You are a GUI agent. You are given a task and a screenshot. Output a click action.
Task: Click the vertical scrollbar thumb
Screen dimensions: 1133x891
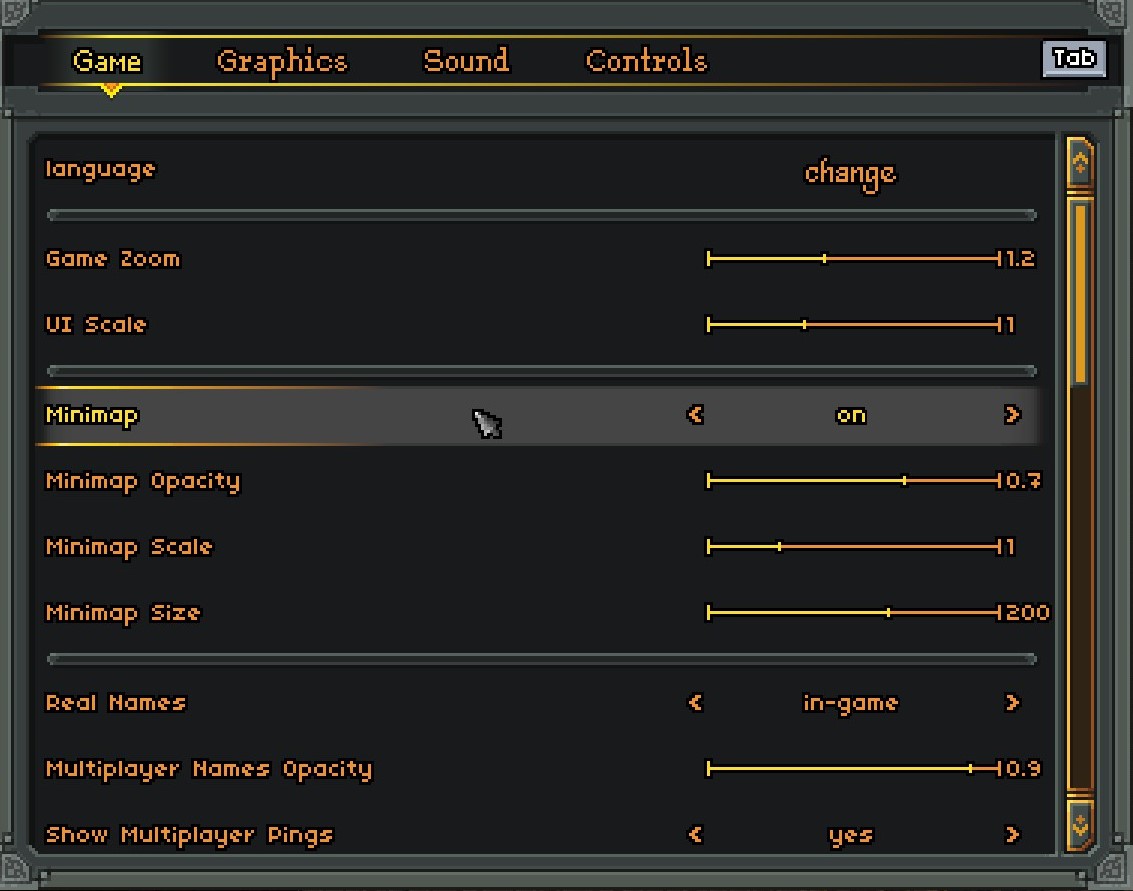point(1080,290)
